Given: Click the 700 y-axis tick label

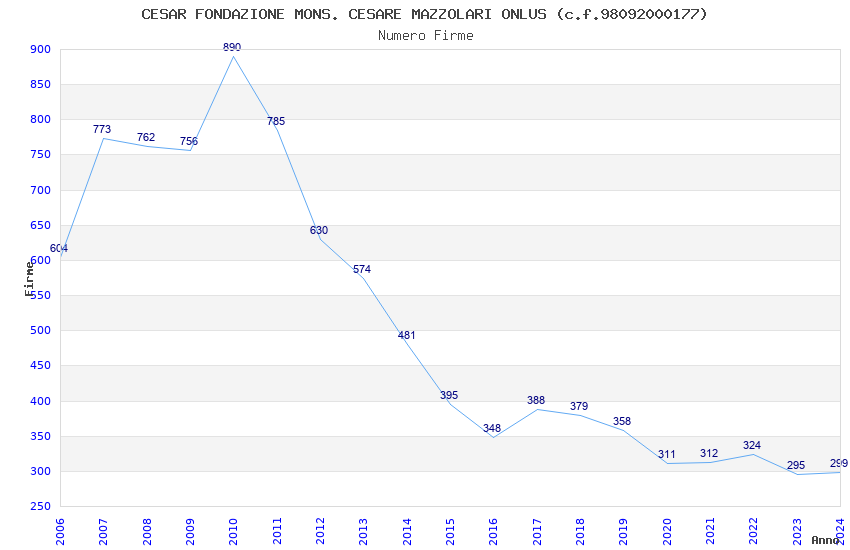Looking at the screenshot, I should pyautogui.click(x=41, y=190).
